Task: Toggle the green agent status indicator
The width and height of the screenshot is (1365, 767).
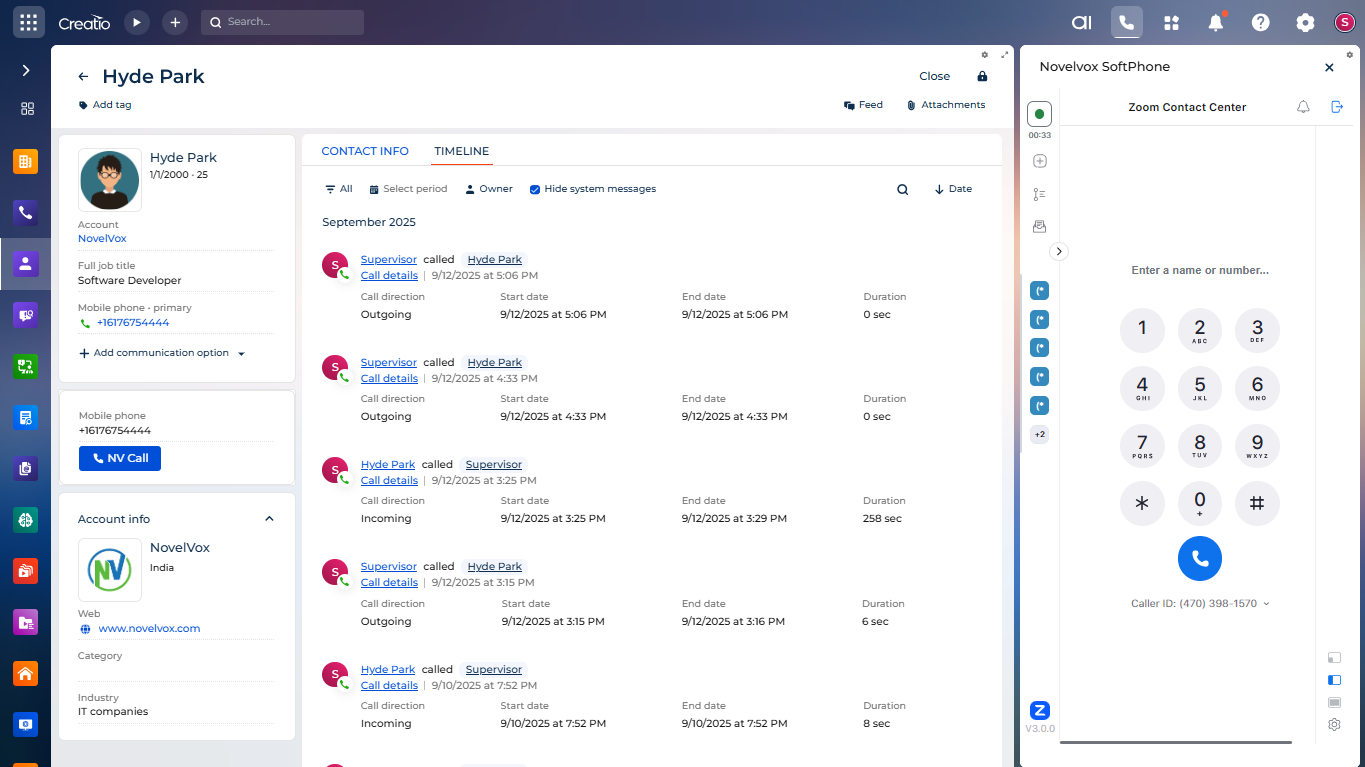Action: point(1039,114)
